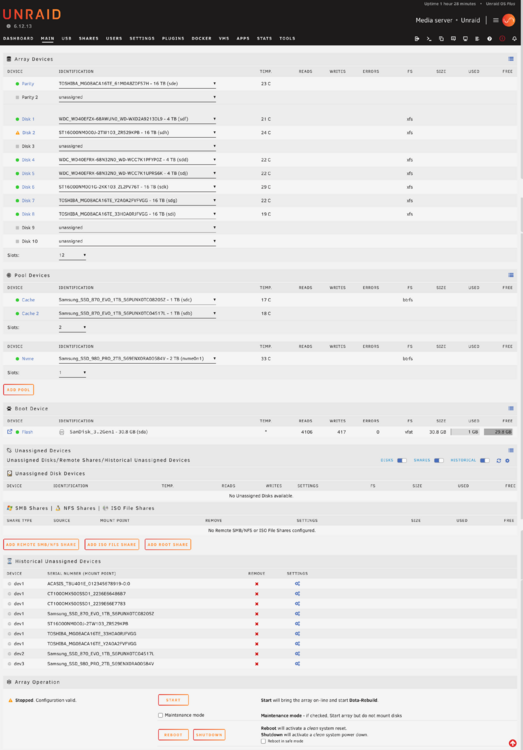Open settings for TOSHIBA_MG08ACA16TE_33H0A0RJFVGG historical device

coord(297,634)
